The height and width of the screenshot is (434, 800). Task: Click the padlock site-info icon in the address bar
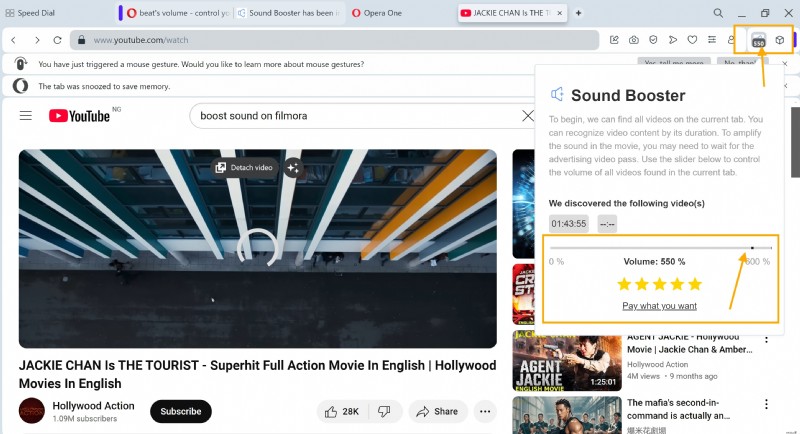pos(81,40)
